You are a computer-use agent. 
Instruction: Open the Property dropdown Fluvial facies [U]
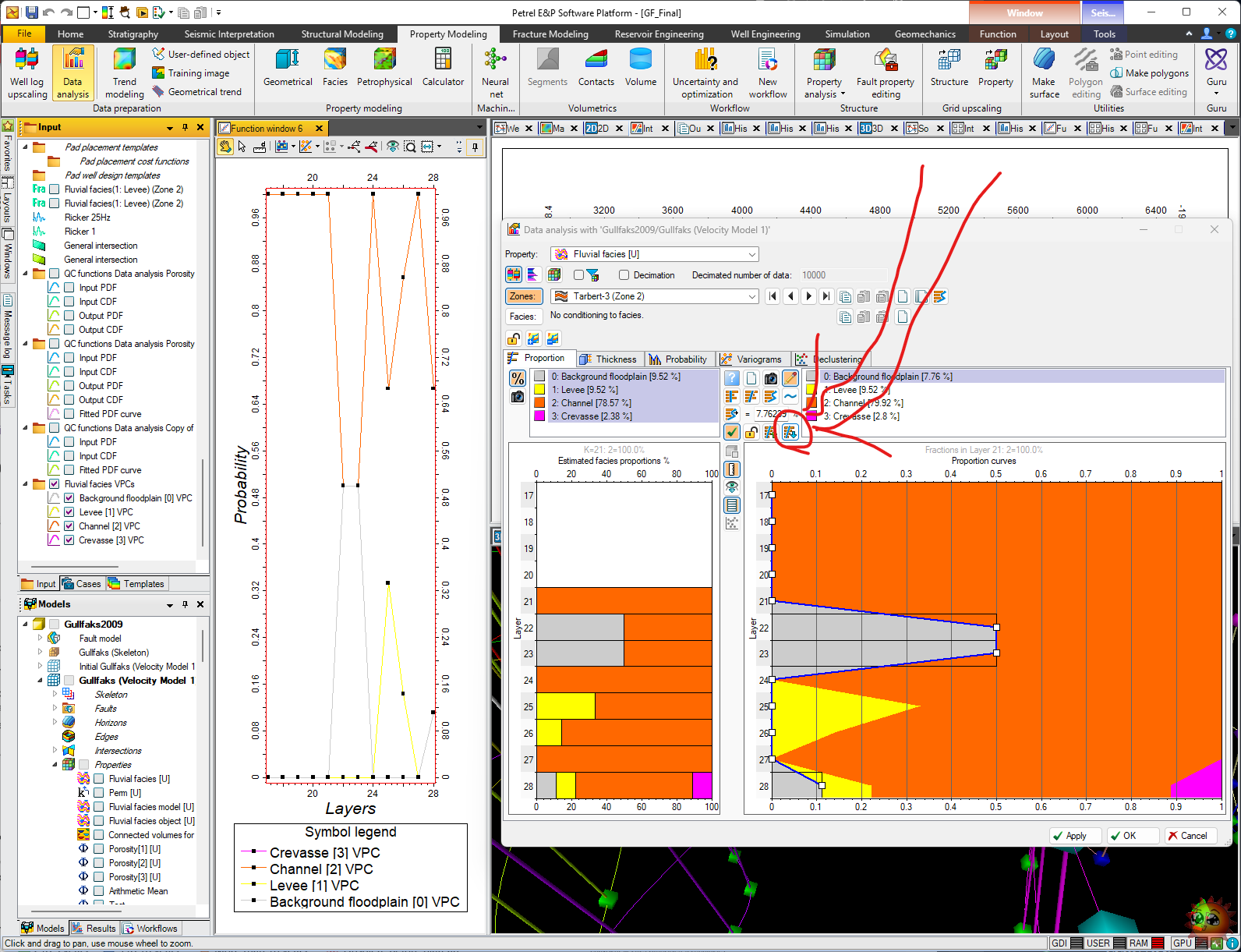[x=655, y=254]
